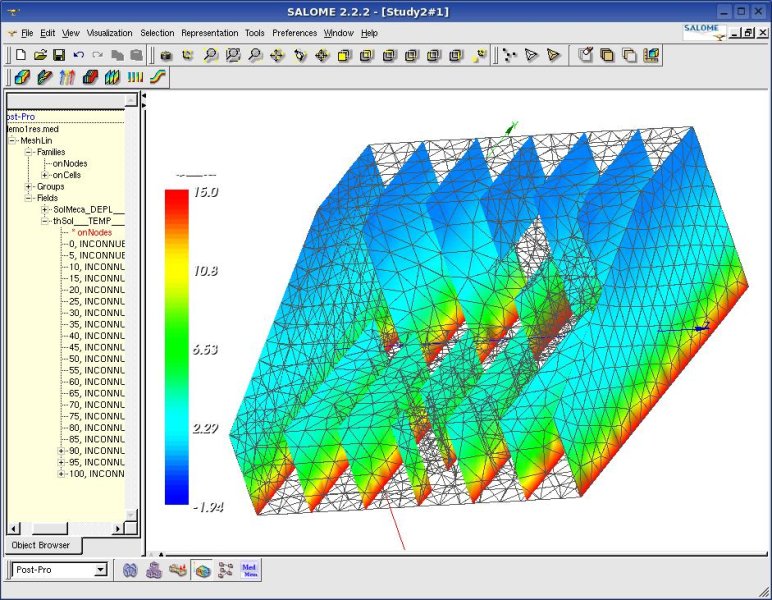Create a Cut Lines presentation
Image resolution: width=772 pixels, height=600 pixels.
point(135,77)
